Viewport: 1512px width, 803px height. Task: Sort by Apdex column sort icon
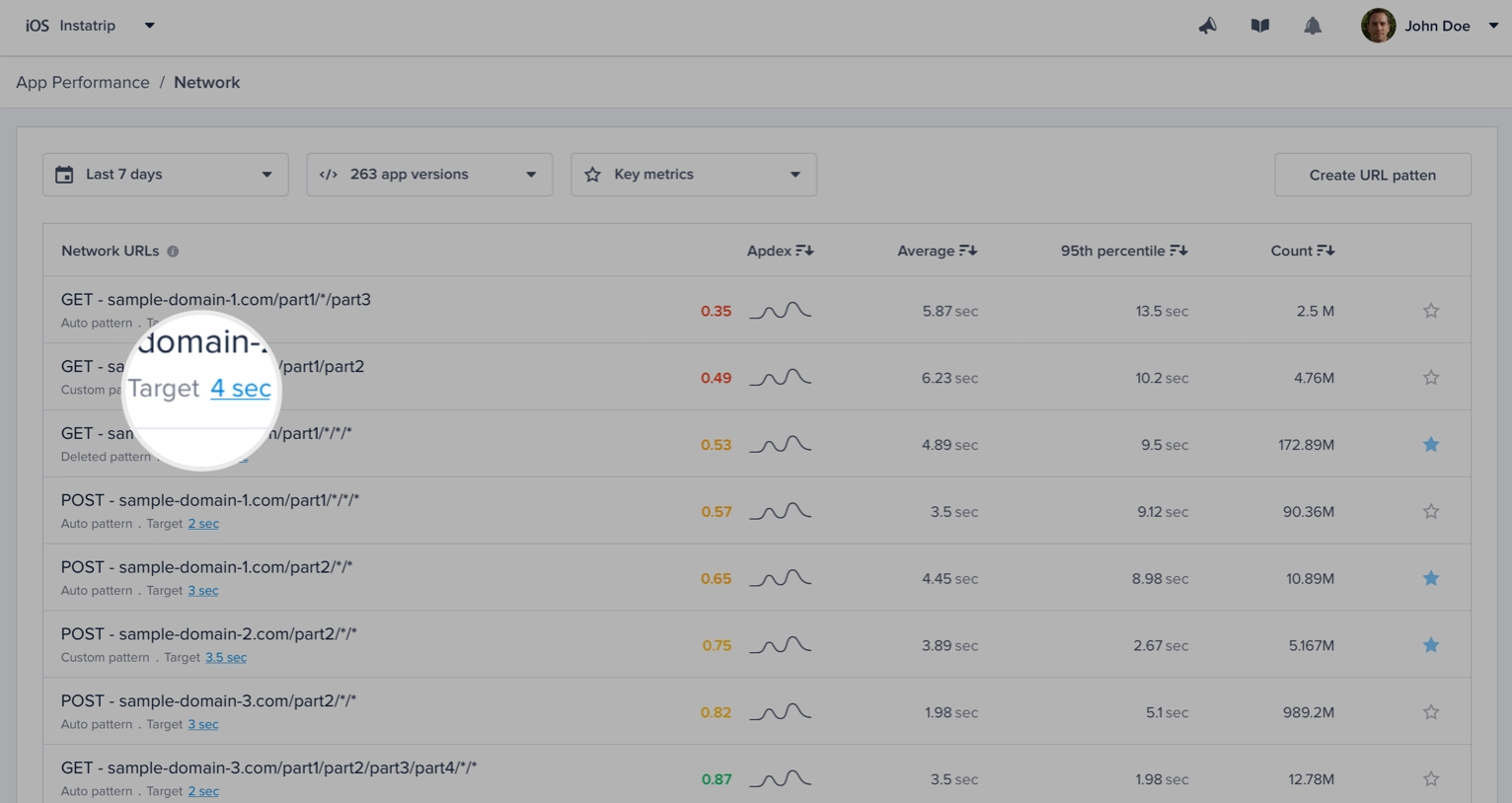point(804,251)
